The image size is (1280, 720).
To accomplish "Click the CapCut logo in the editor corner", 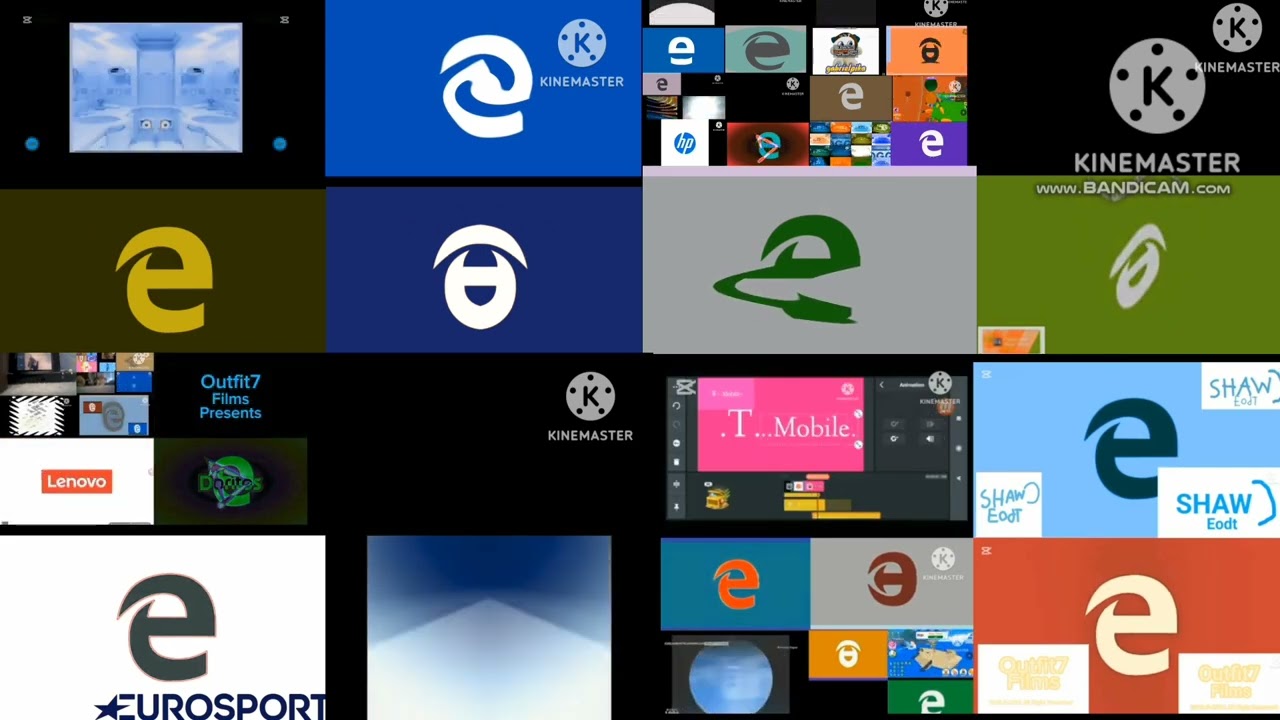I will (x=685, y=387).
